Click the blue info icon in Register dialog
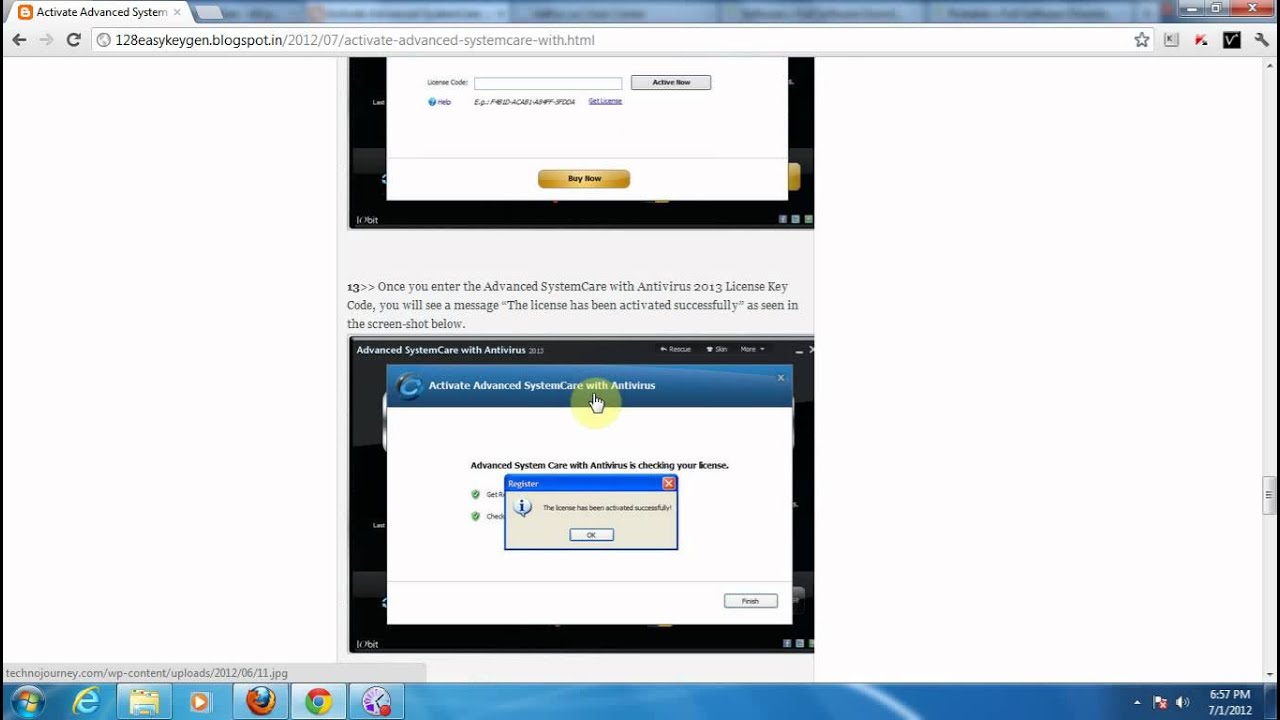The image size is (1280, 720). coord(523,507)
